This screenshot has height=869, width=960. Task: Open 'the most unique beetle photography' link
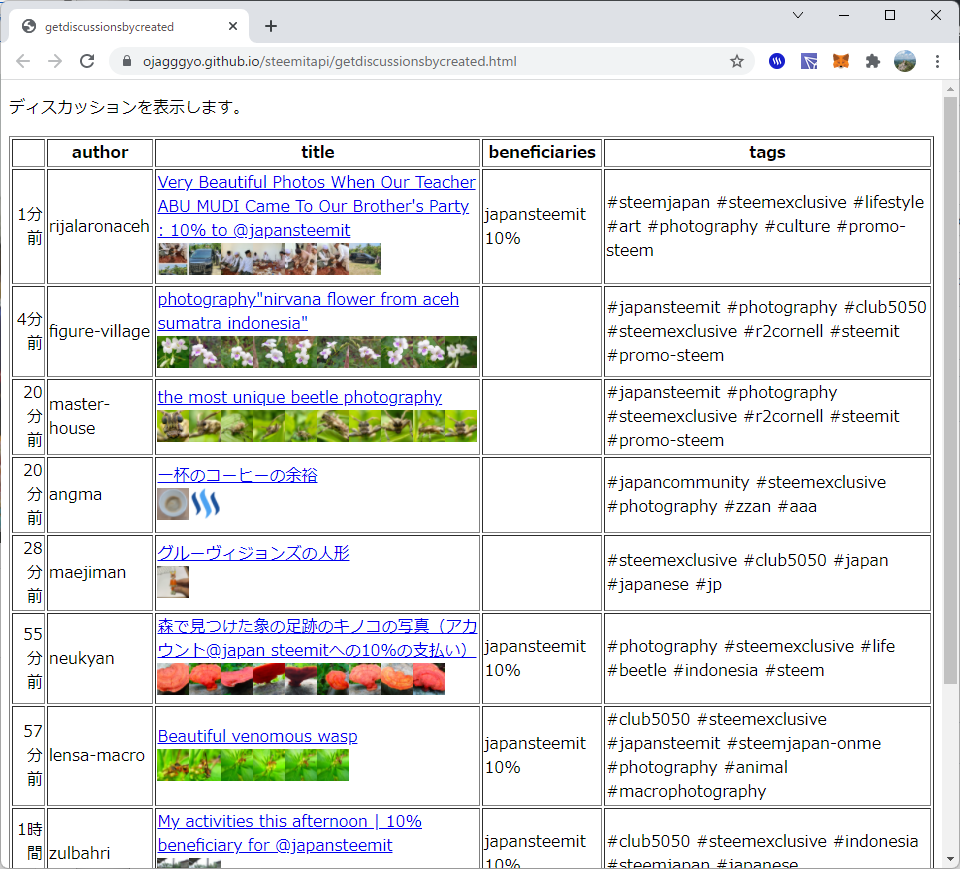point(299,397)
